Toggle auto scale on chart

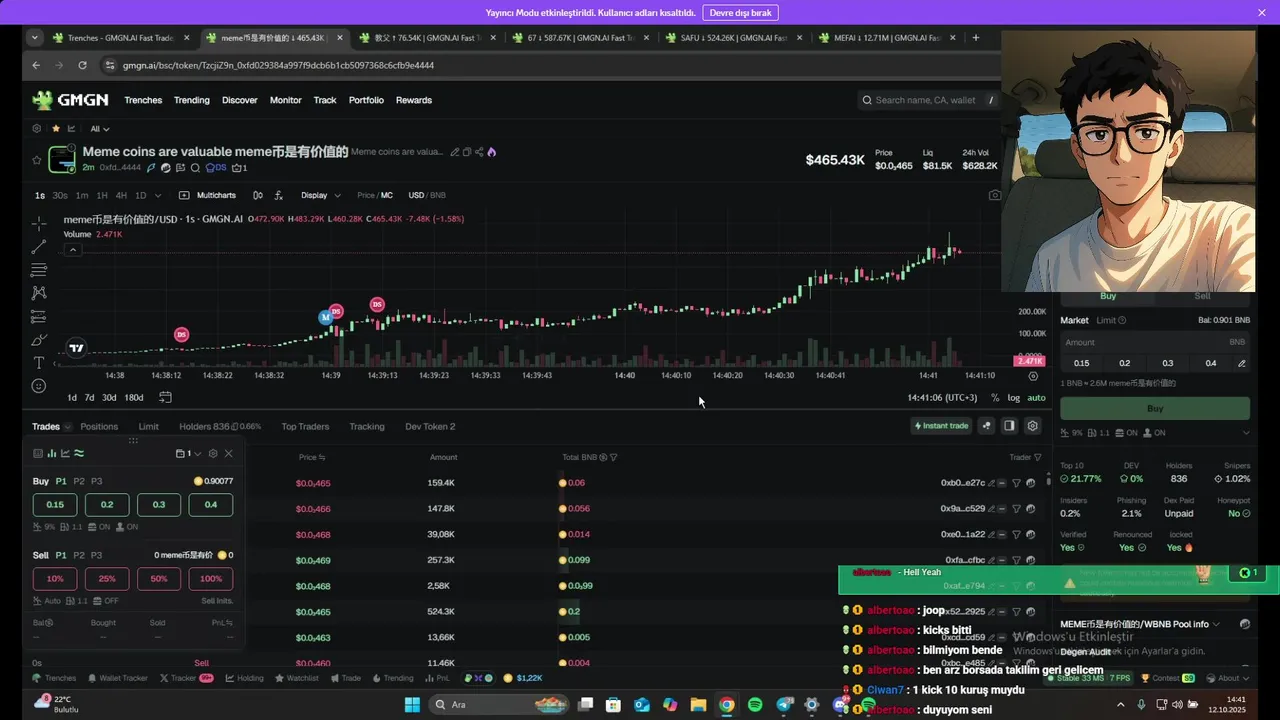click(x=1036, y=398)
